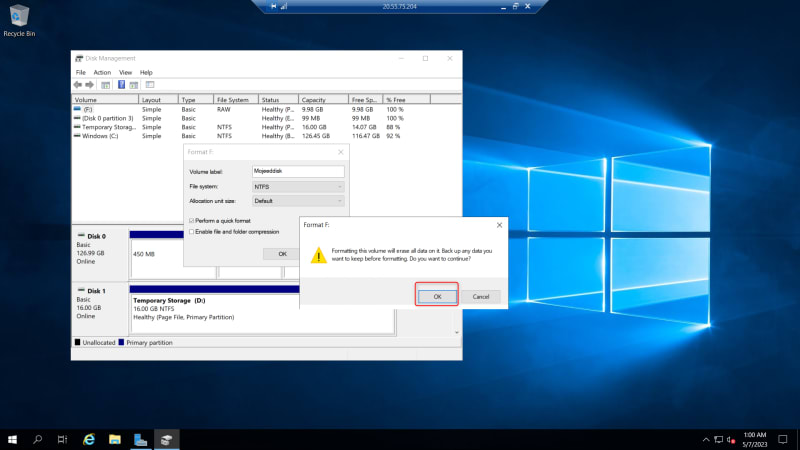Sort by the Status column header
The width and height of the screenshot is (800, 450).
coord(278,99)
